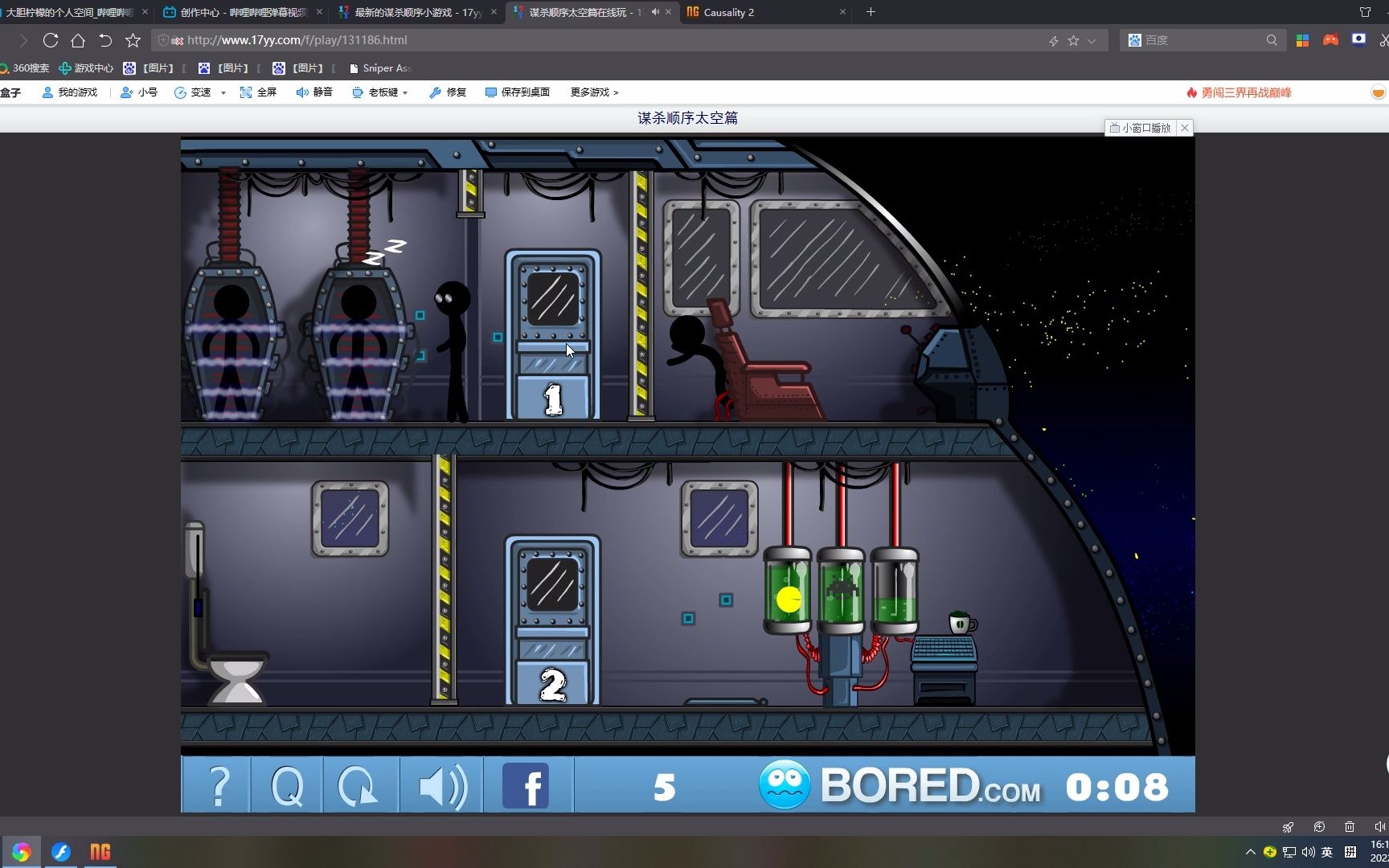Open the red gamepad extension icon

tap(1331, 39)
